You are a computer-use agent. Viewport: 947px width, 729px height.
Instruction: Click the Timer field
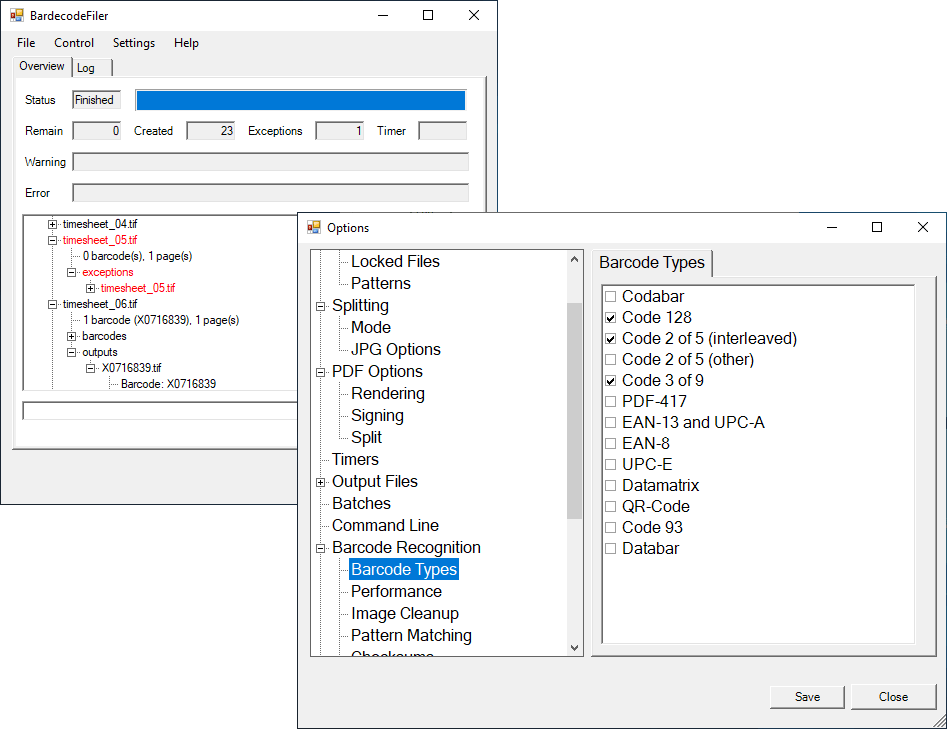pyautogui.click(x=443, y=130)
